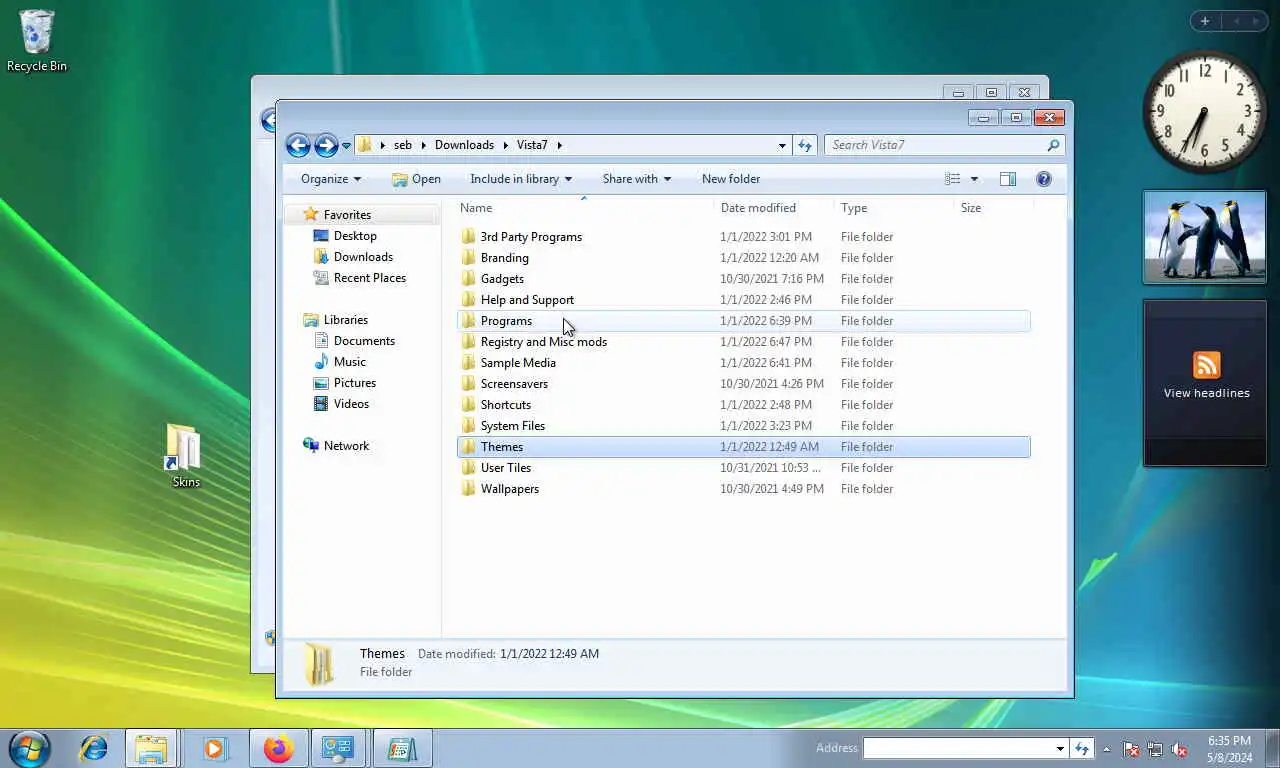Open the Documents library
Viewport: 1280px width, 768px height.
(364, 341)
